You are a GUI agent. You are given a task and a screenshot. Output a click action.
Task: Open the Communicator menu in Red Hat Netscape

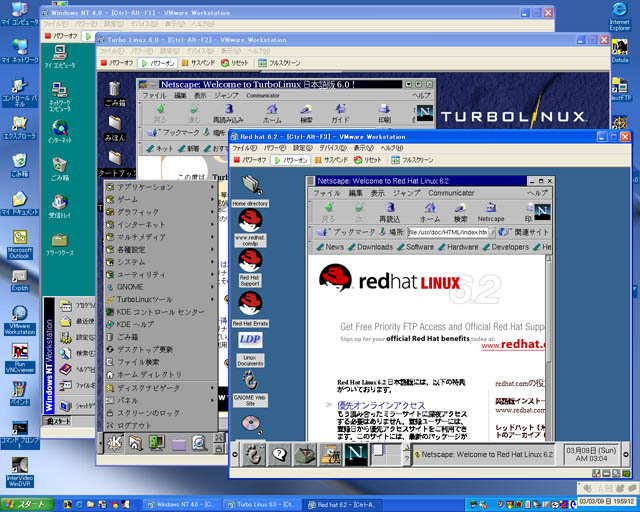(x=451, y=192)
